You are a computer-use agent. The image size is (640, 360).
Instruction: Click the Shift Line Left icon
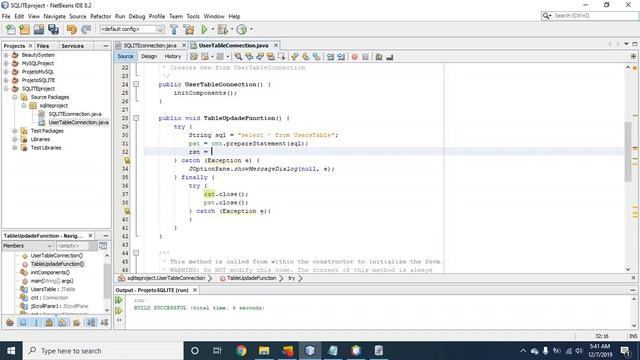point(330,57)
